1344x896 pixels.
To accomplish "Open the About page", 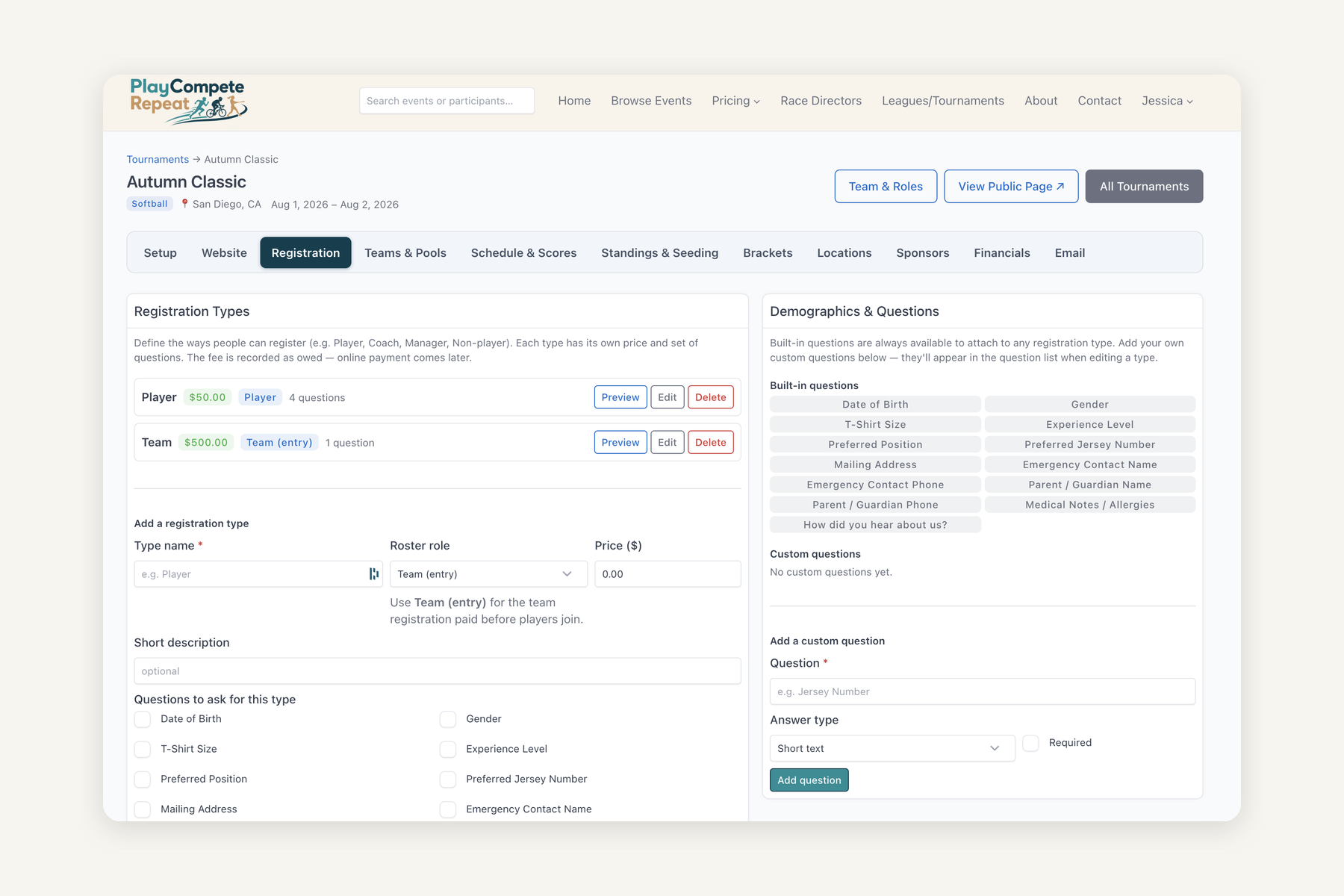I will pos(1041,101).
